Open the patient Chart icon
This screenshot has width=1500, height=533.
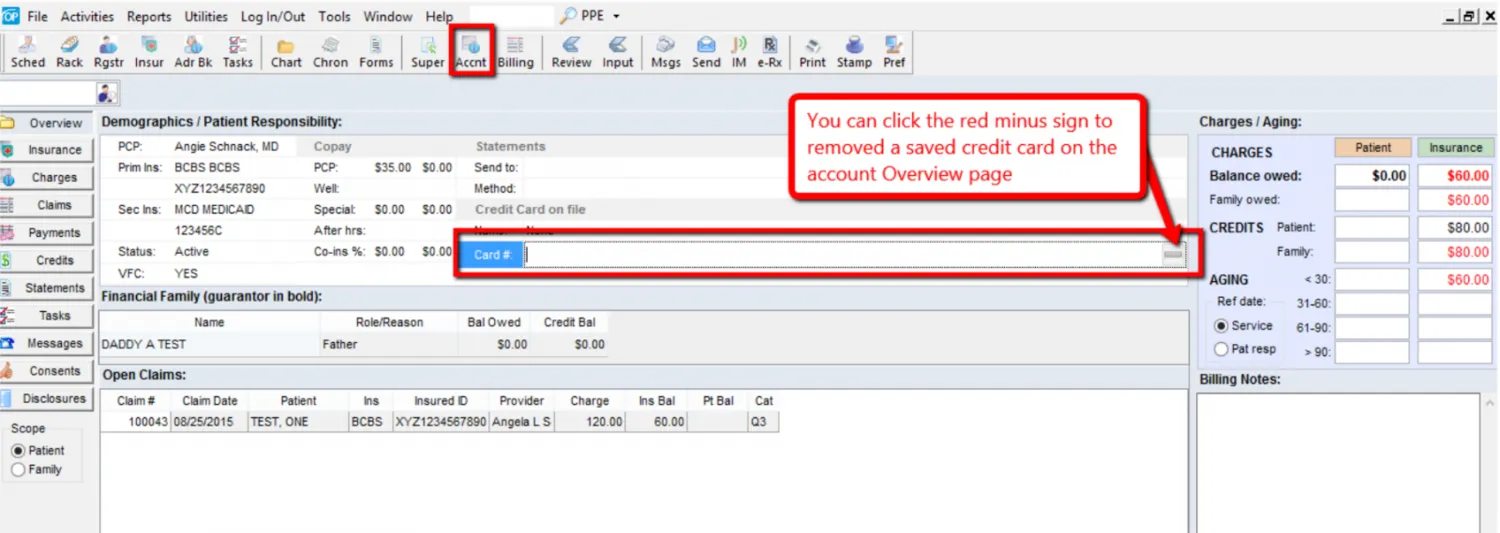(286, 52)
